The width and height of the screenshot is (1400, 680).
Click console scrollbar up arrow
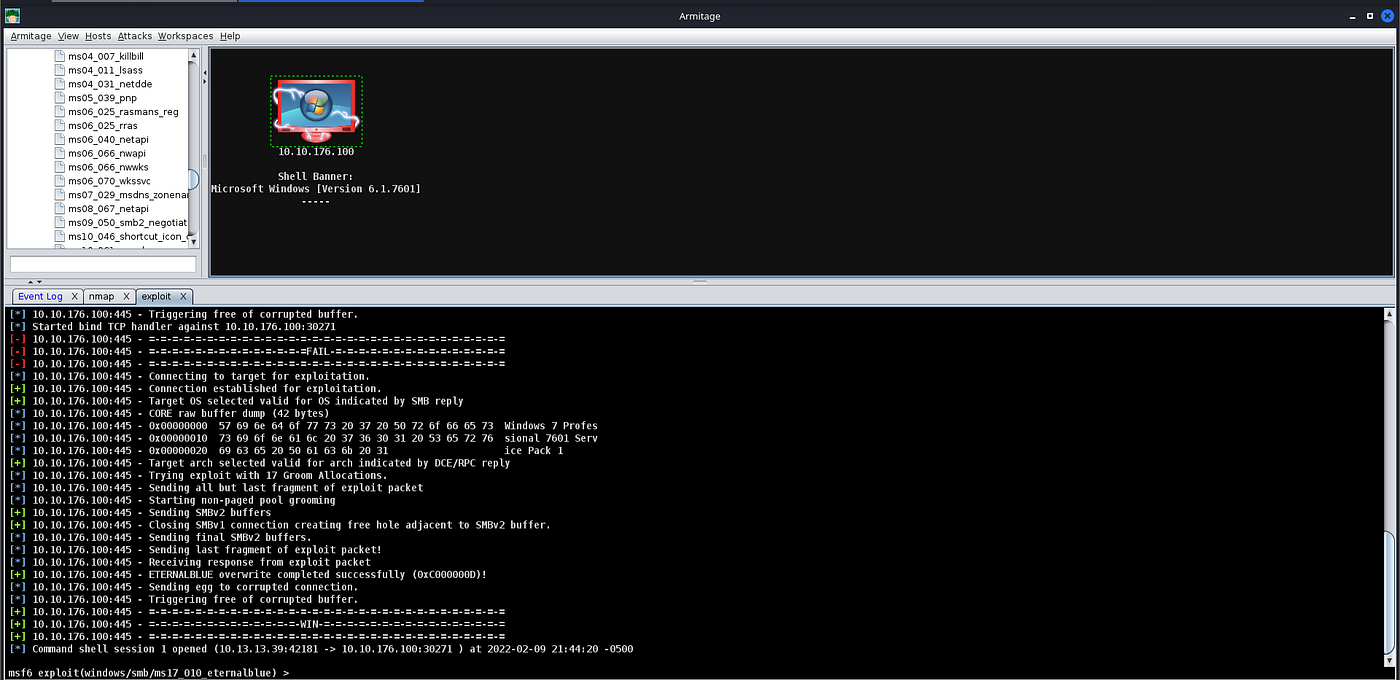tap(1390, 314)
